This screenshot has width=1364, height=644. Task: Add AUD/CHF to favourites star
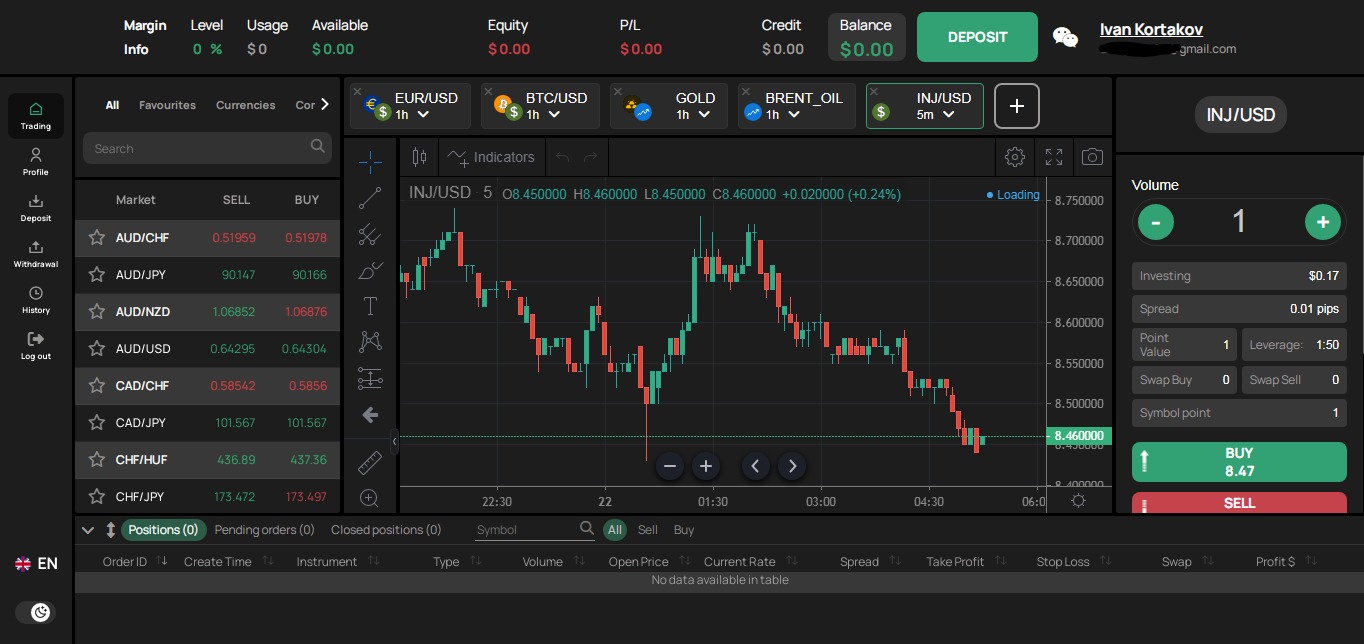pyautogui.click(x=97, y=237)
